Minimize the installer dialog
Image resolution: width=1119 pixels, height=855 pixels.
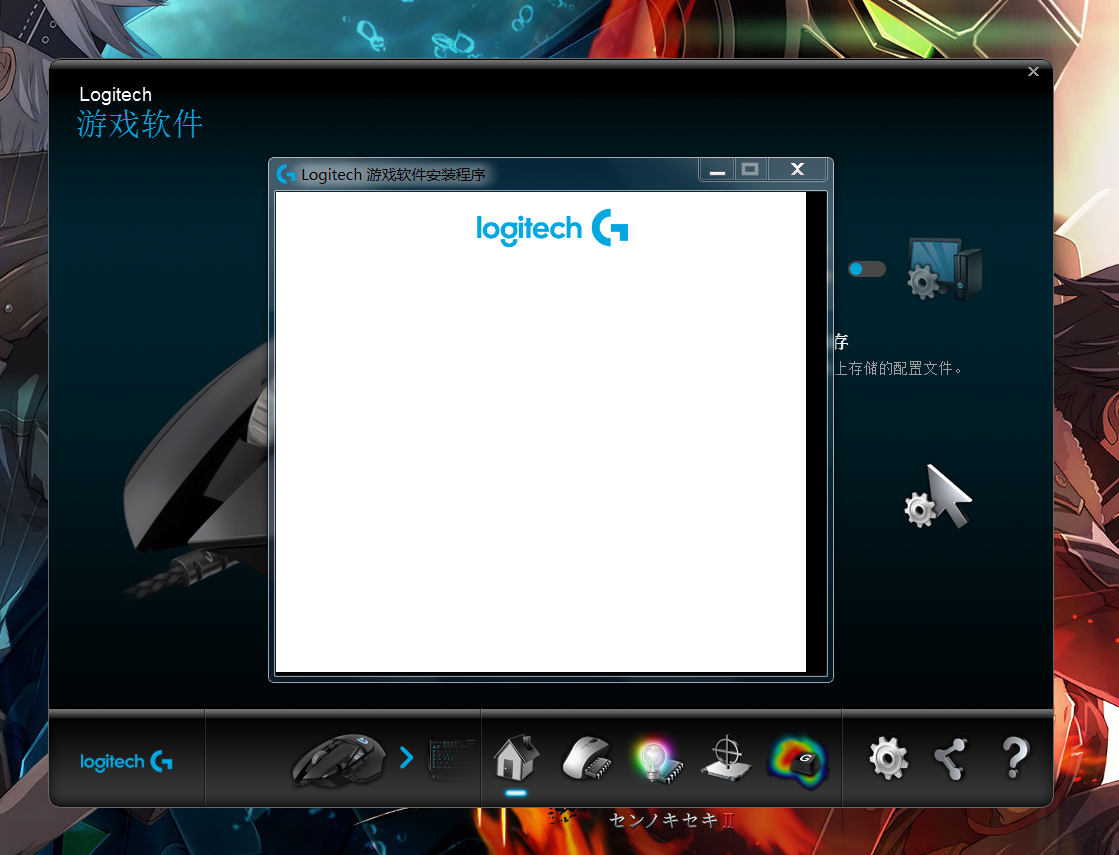[x=717, y=170]
